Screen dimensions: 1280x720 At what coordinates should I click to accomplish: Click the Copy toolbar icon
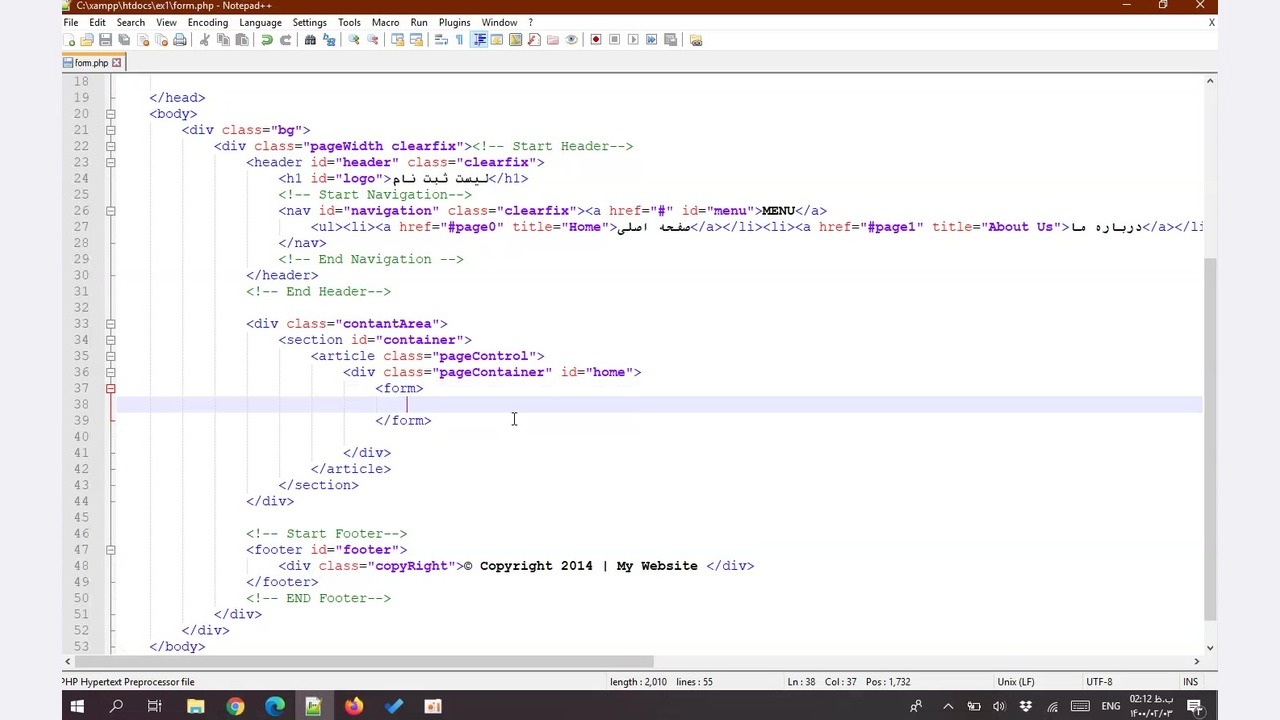pos(223,40)
